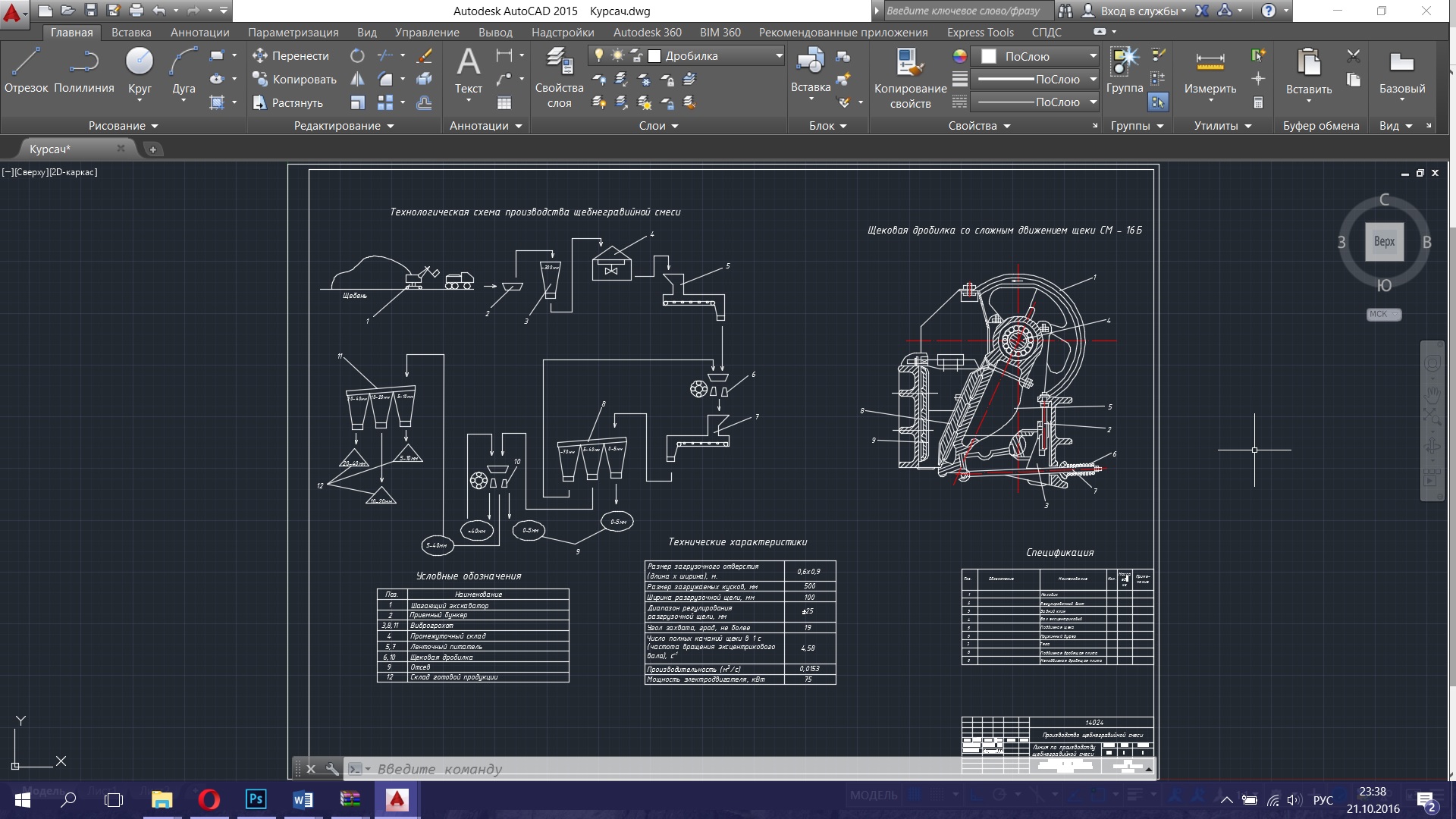Viewport: 1456px width, 819px height.
Task: Open Quick Select in Утилиты panel
Action: pos(1258,55)
